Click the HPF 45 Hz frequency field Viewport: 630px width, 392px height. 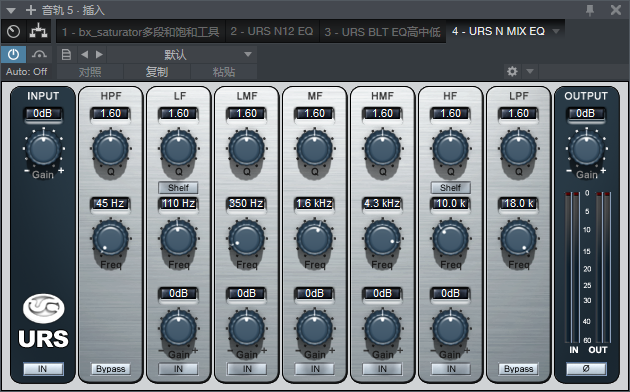pos(110,204)
